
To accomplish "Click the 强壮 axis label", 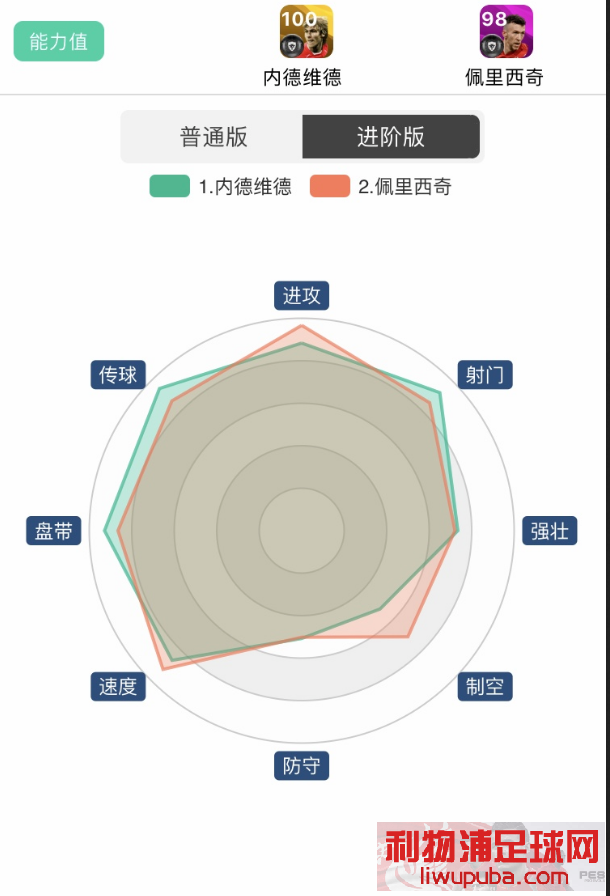I will [x=549, y=531].
